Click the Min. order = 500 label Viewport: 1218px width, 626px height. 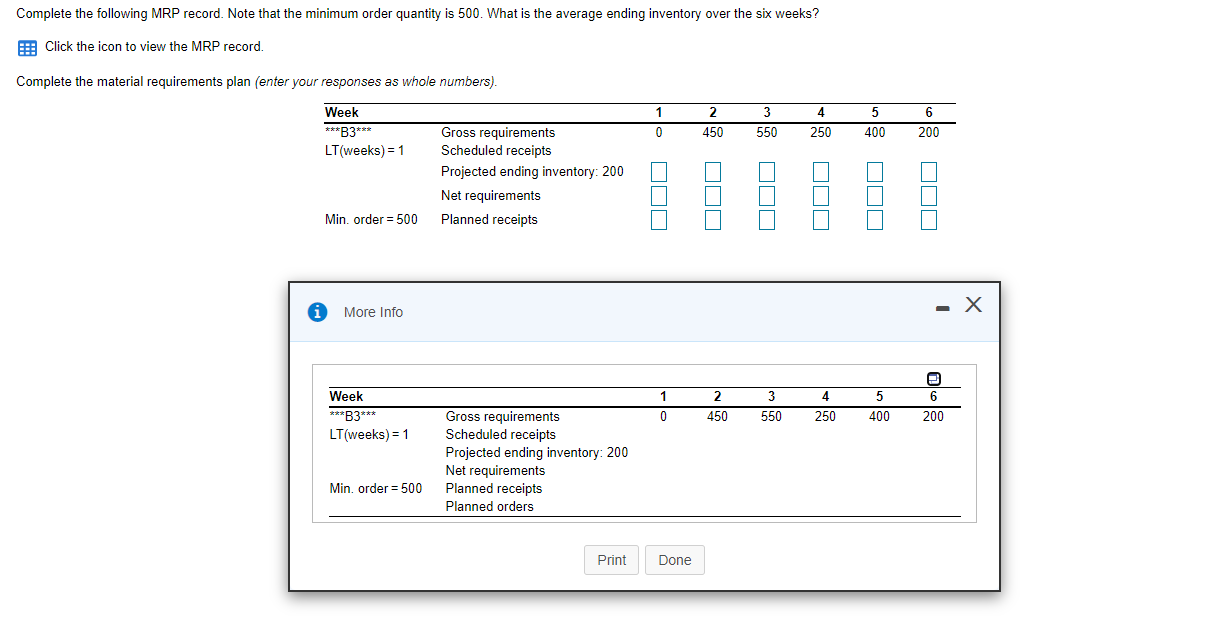point(370,219)
